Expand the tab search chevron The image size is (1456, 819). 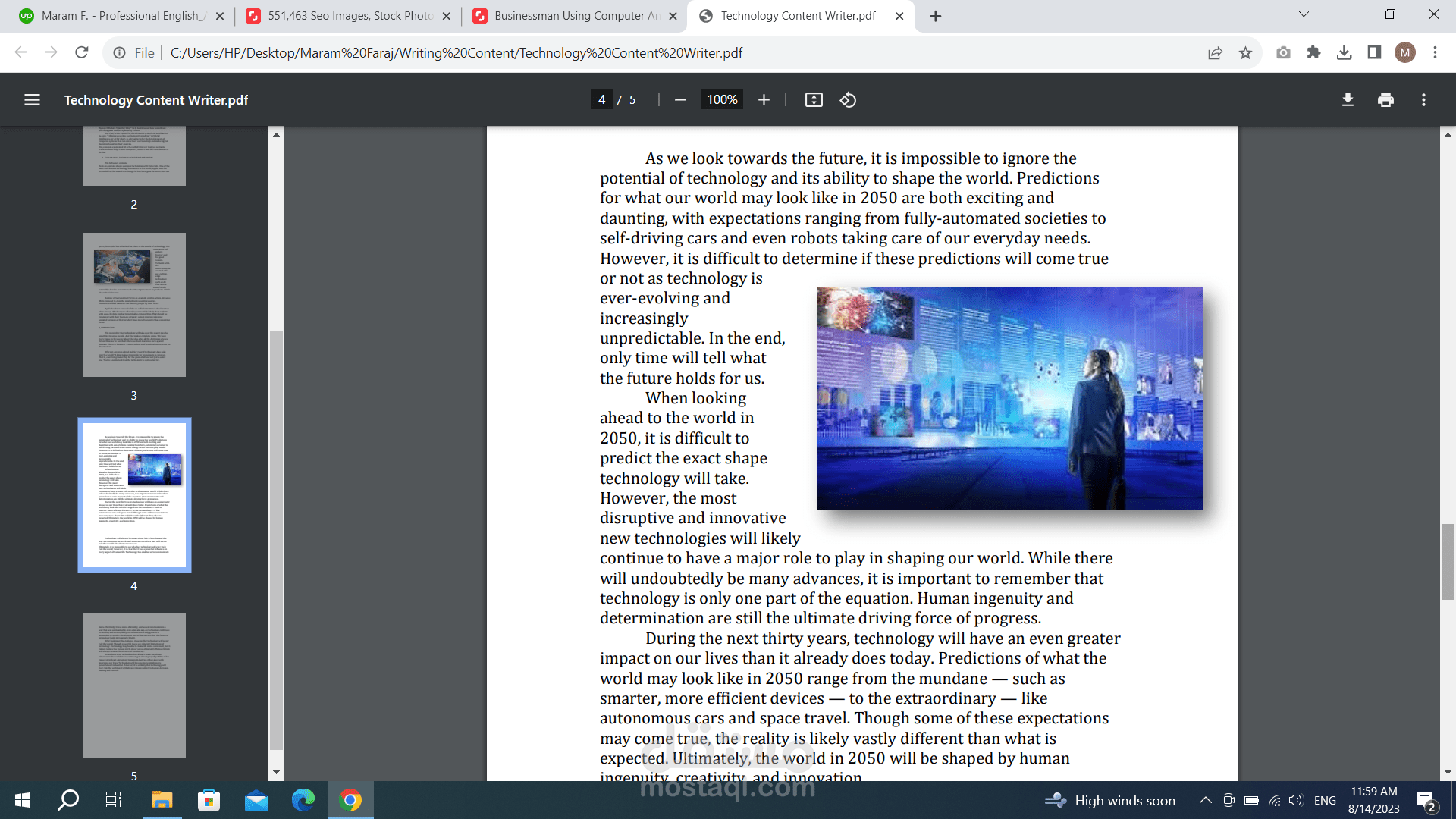(1304, 15)
